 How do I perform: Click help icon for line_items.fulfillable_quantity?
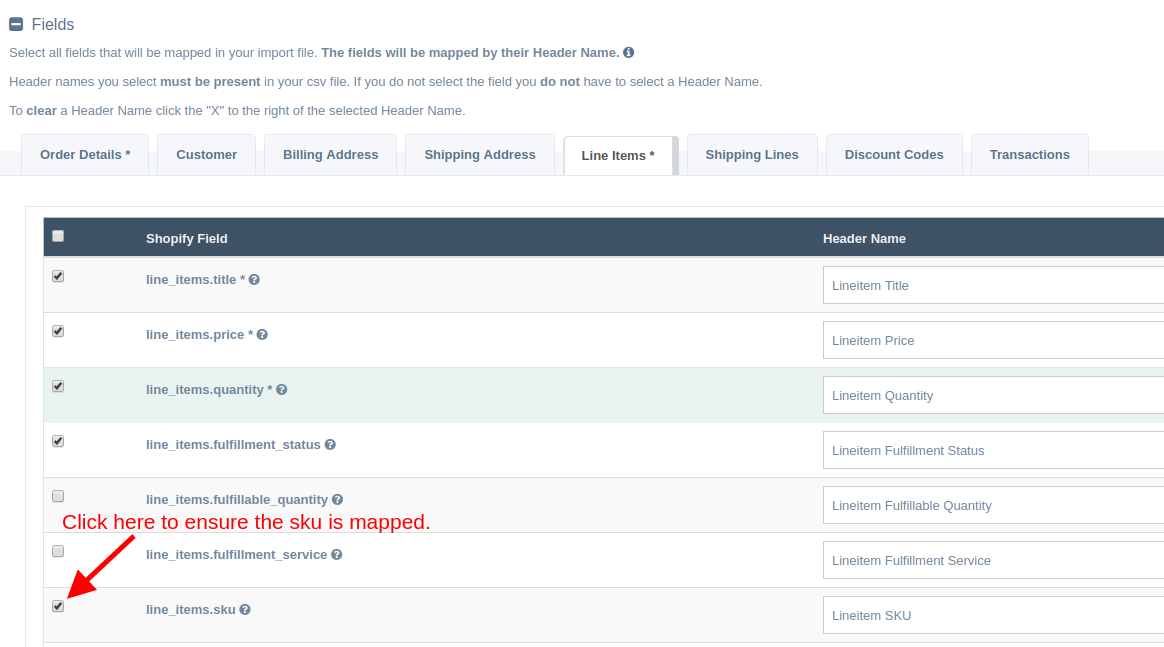pyautogui.click(x=338, y=500)
